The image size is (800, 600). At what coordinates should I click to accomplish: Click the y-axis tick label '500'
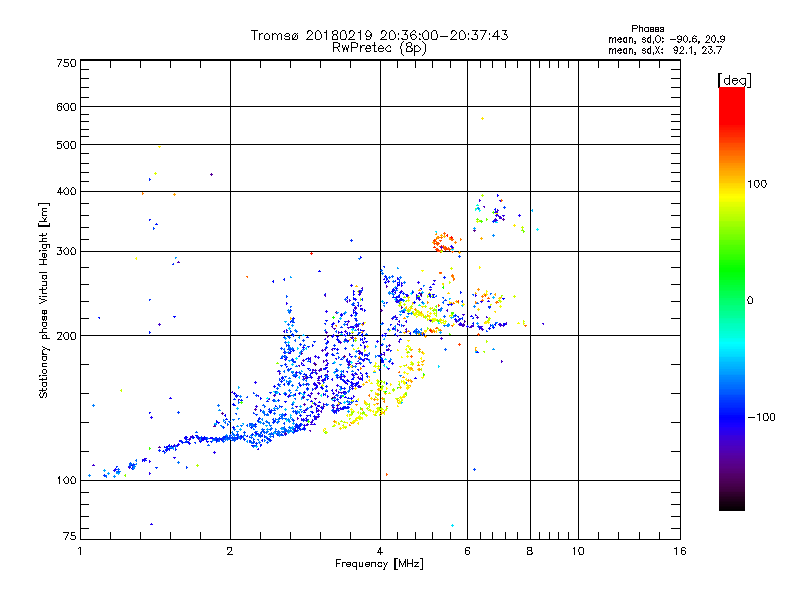point(67,145)
